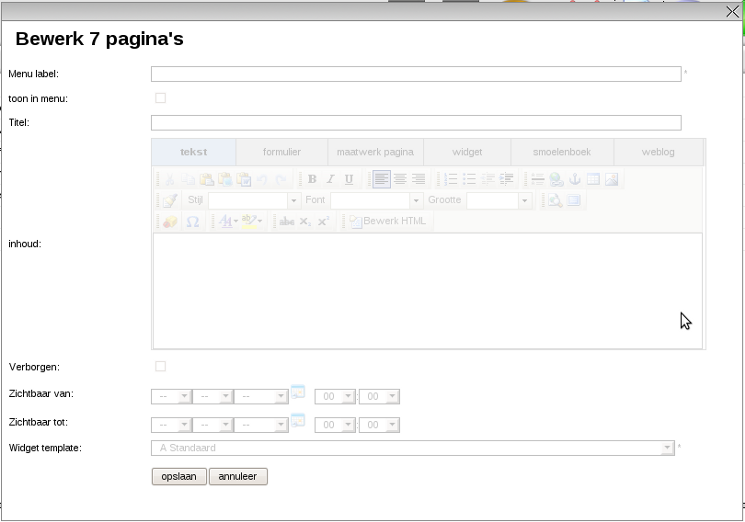Open highlight background color picker
This screenshot has width=745, height=522.
click(x=252, y=221)
